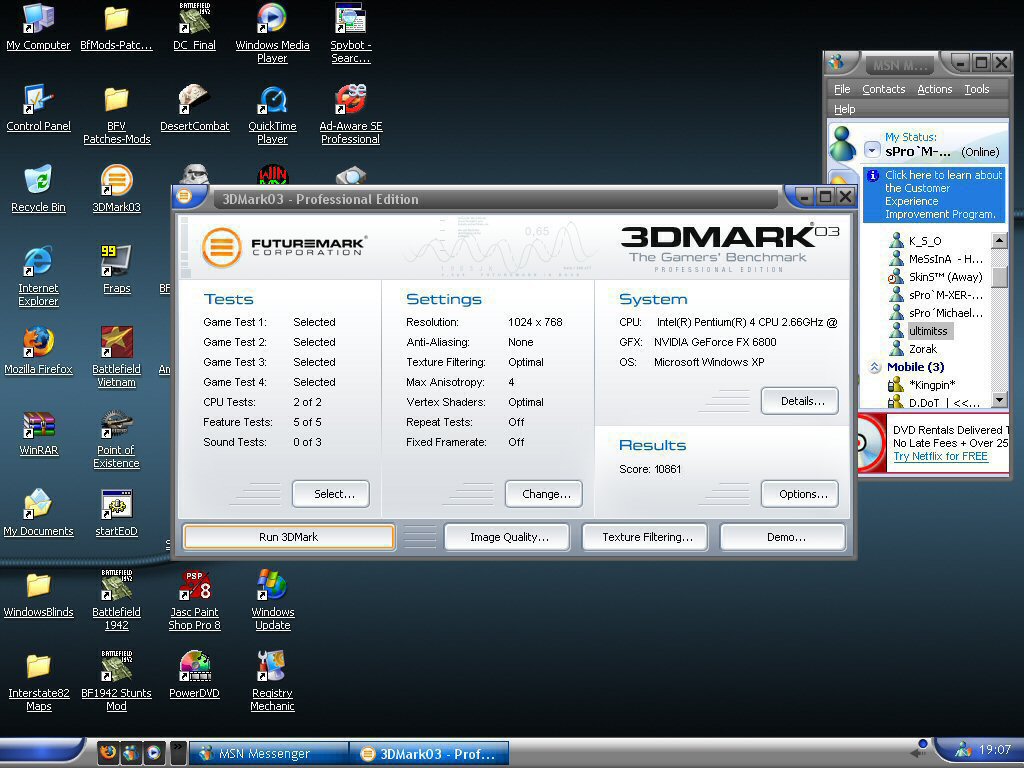The image size is (1024, 768).
Task: Click the 3DMark03 - Prof... taskbar button
Action: point(428,754)
